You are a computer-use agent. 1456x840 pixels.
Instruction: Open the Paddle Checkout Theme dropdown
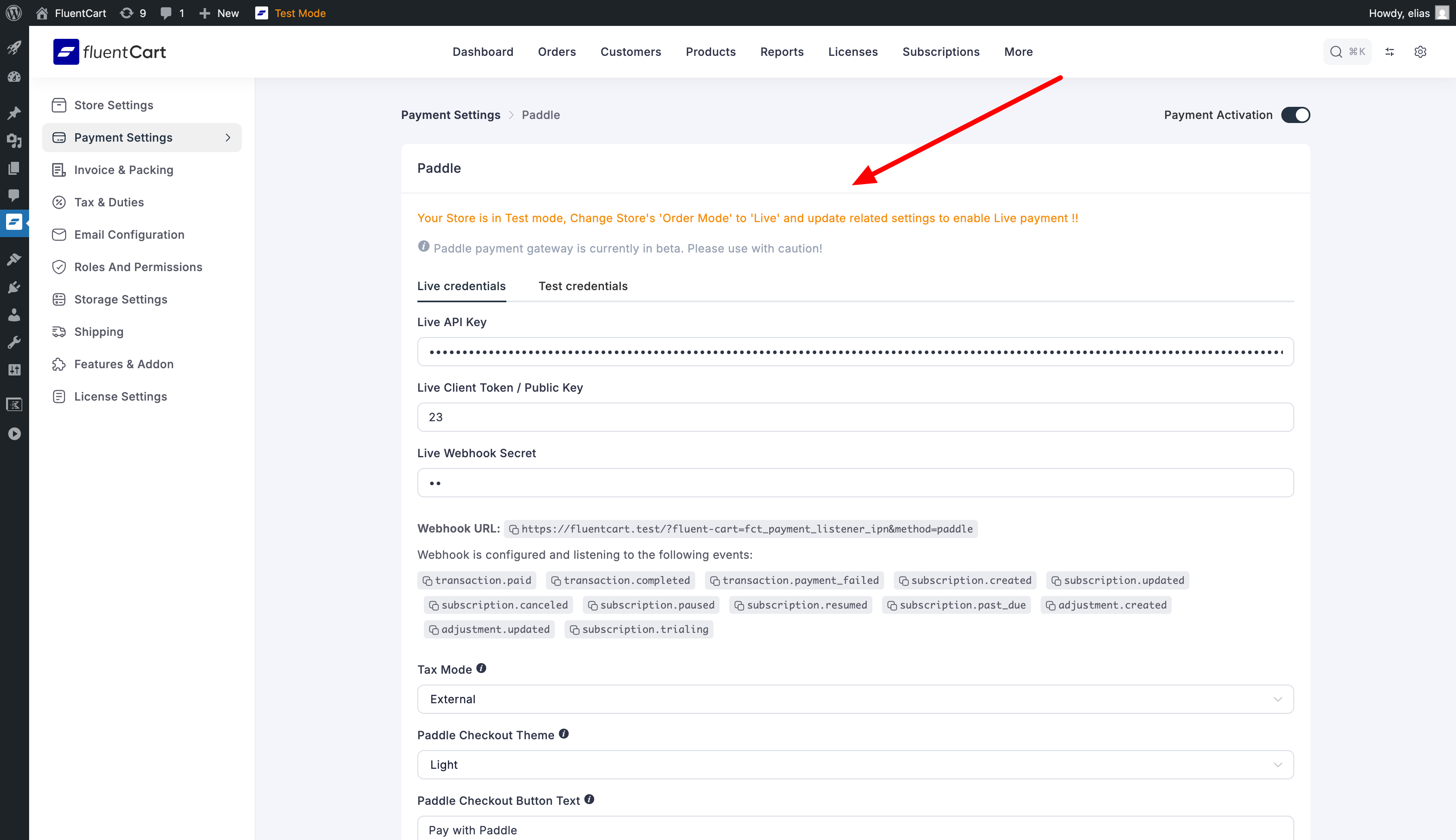pyautogui.click(x=855, y=764)
